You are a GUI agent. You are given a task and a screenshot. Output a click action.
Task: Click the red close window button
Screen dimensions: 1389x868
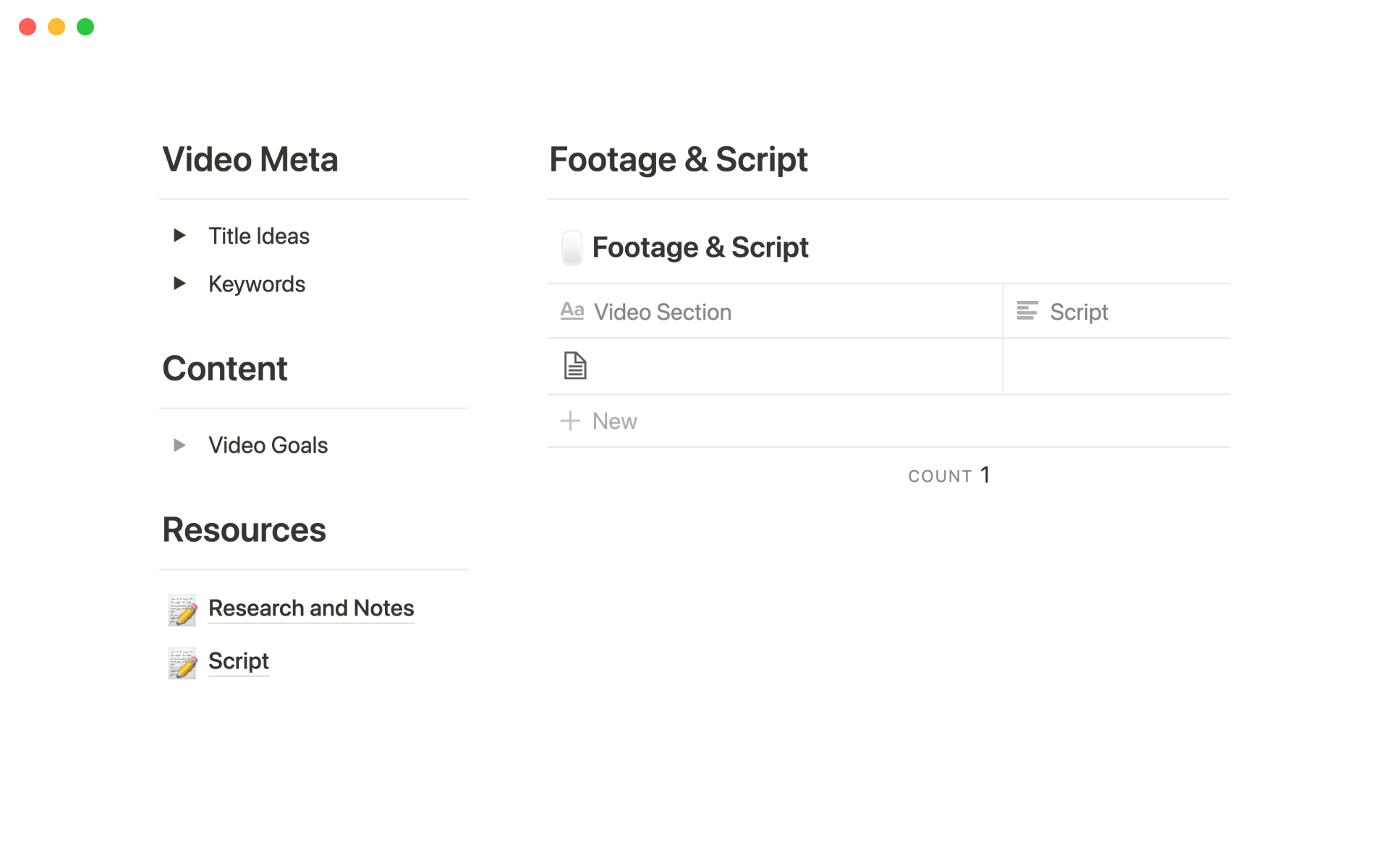[x=27, y=27]
